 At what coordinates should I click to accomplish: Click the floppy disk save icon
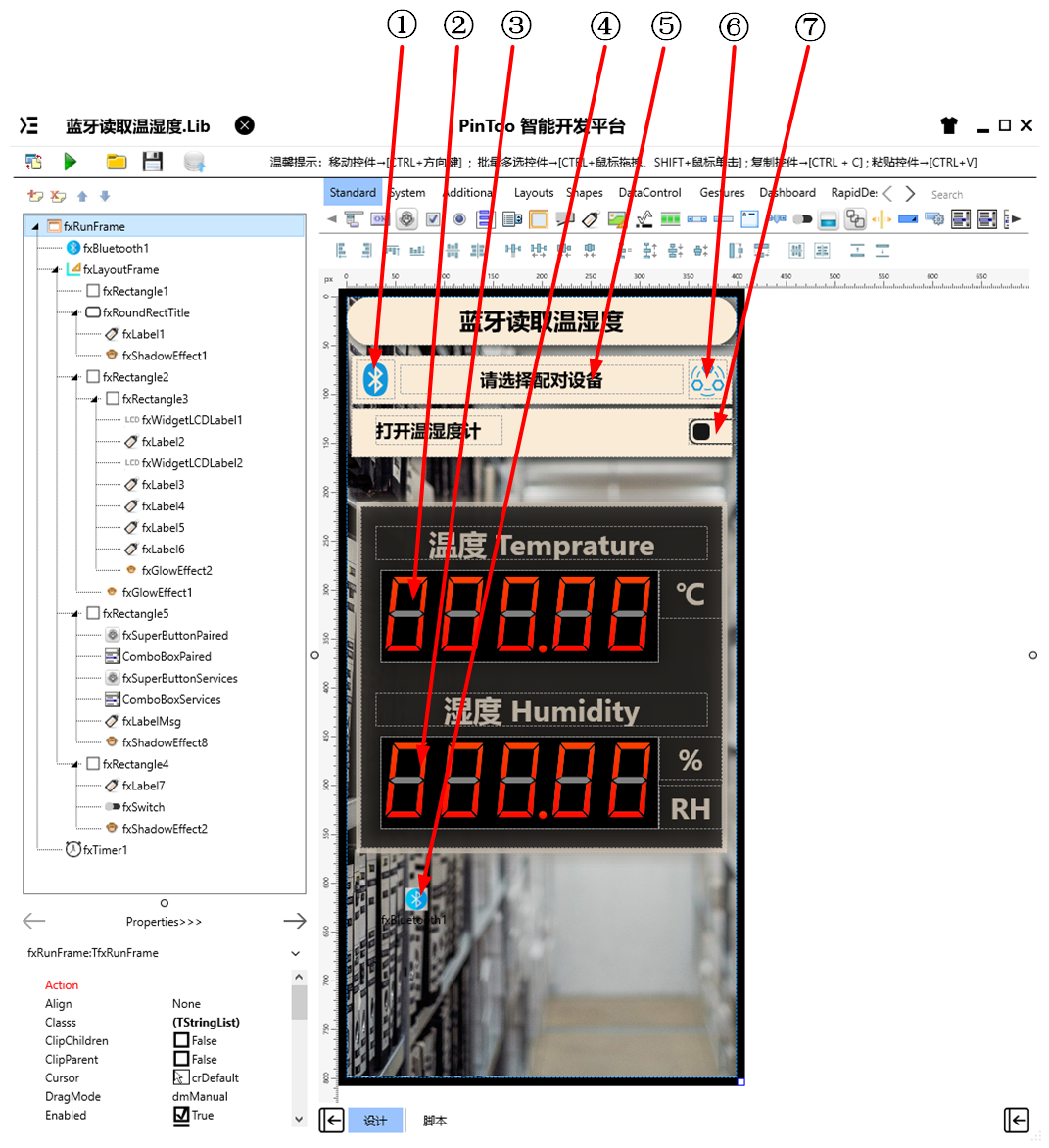pyautogui.click(x=152, y=161)
